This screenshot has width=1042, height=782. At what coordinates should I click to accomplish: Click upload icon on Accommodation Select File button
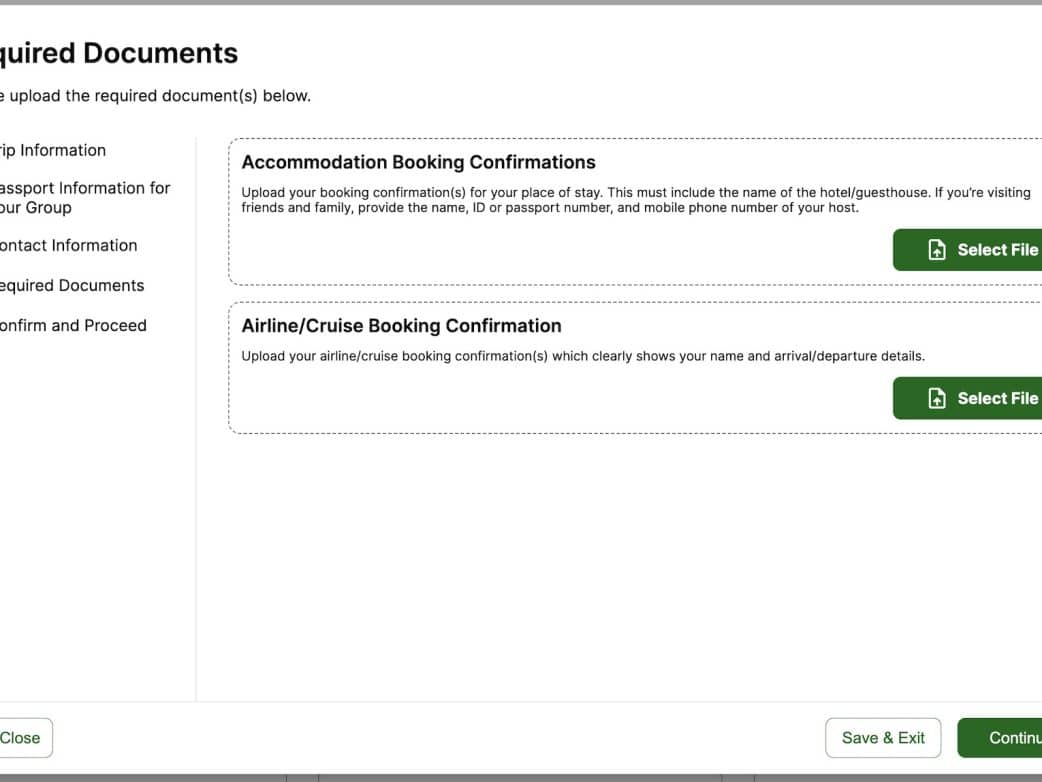[937, 250]
